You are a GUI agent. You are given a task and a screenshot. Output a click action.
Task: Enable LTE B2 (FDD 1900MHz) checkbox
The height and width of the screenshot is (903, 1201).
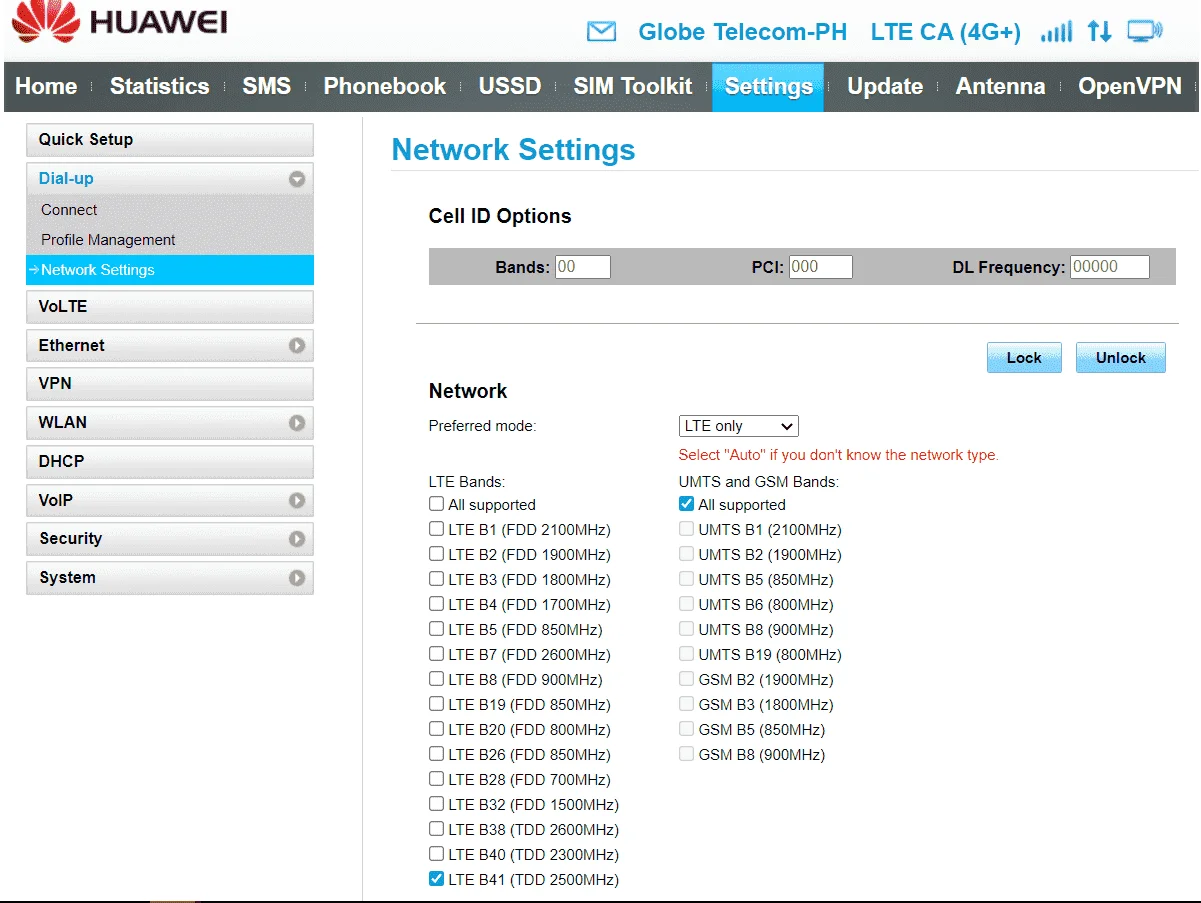[x=436, y=554]
